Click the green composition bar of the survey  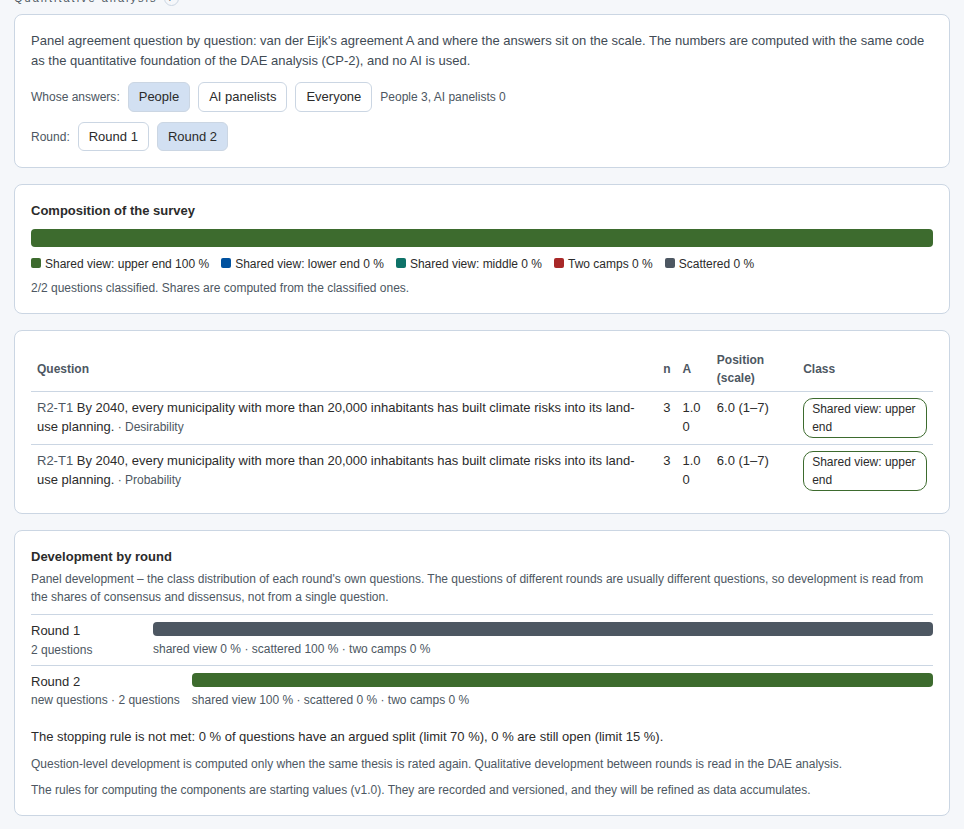[482, 238]
